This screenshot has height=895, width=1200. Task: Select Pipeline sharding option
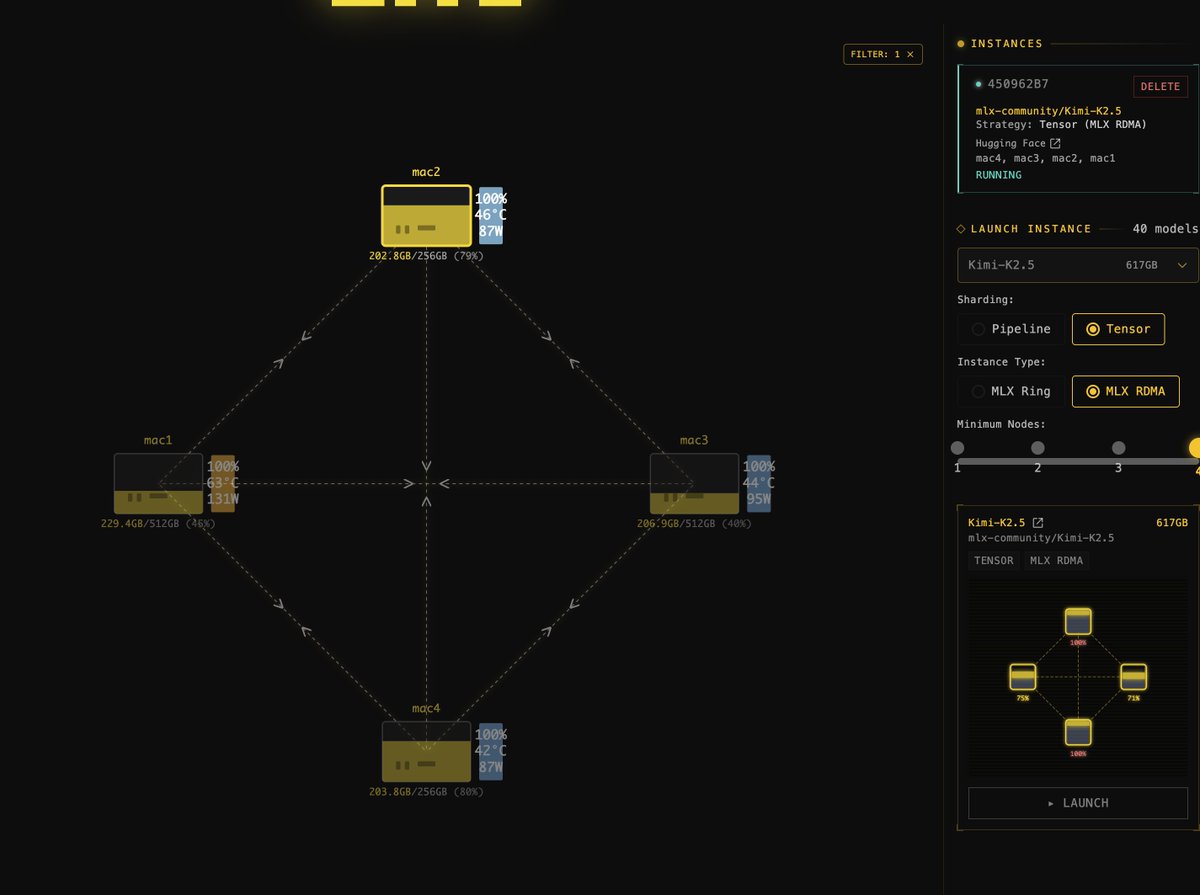1011,328
